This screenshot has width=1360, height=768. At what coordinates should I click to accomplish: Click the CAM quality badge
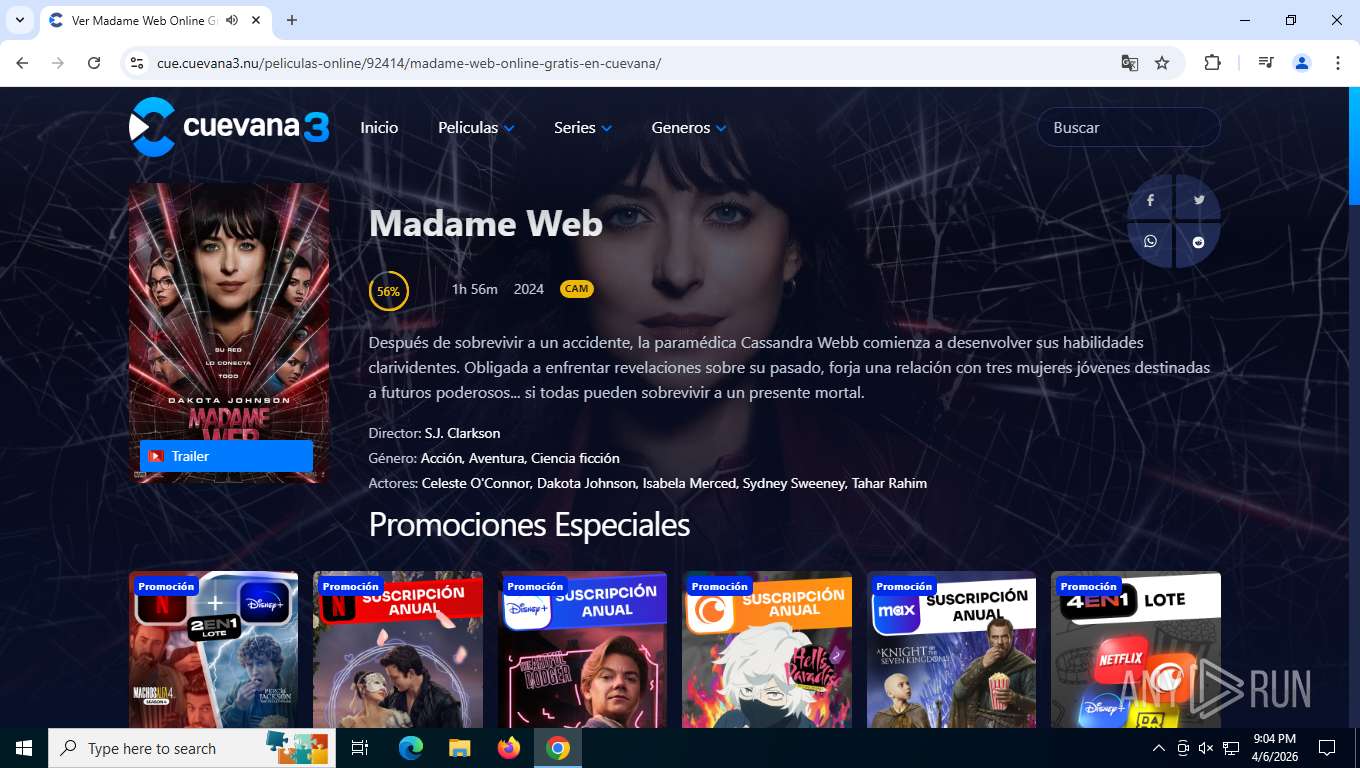pyautogui.click(x=577, y=289)
